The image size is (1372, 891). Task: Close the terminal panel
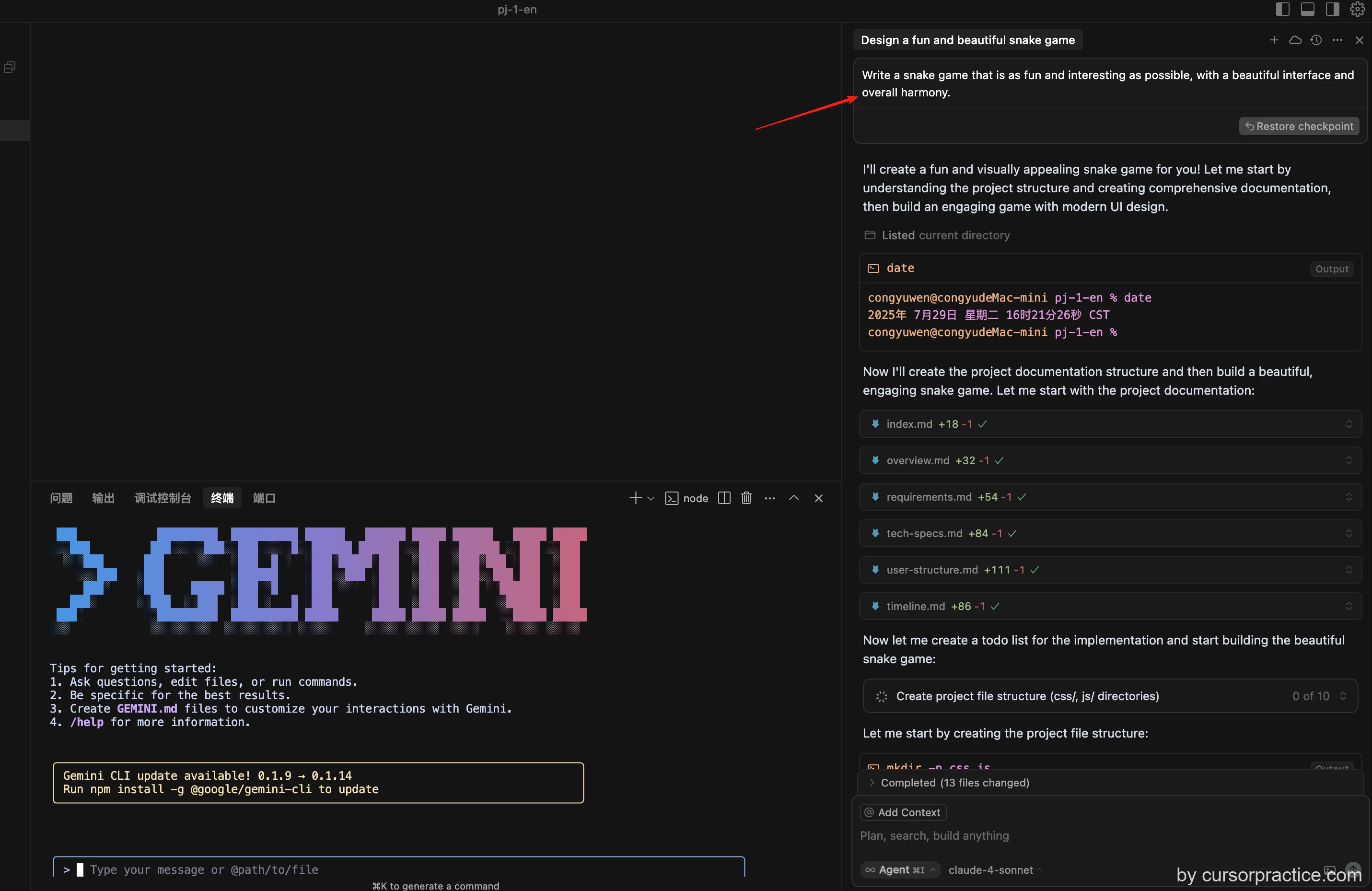(819, 498)
